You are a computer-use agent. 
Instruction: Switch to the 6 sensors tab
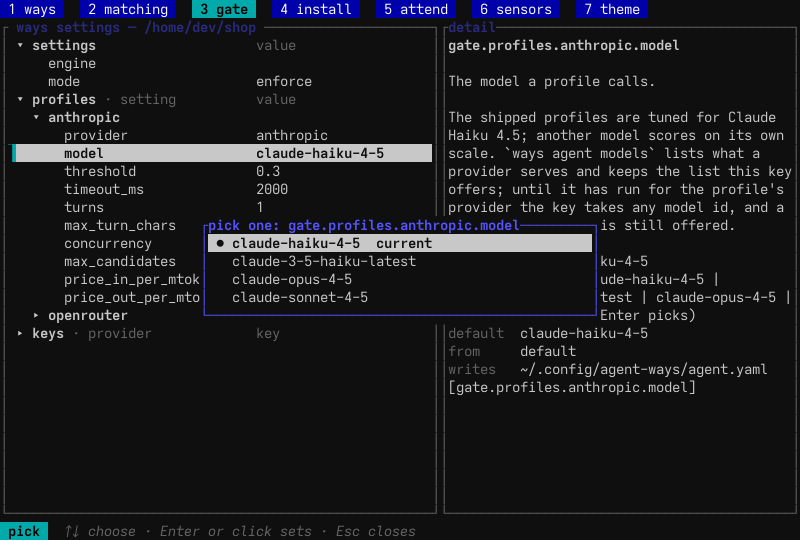[x=516, y=9]
